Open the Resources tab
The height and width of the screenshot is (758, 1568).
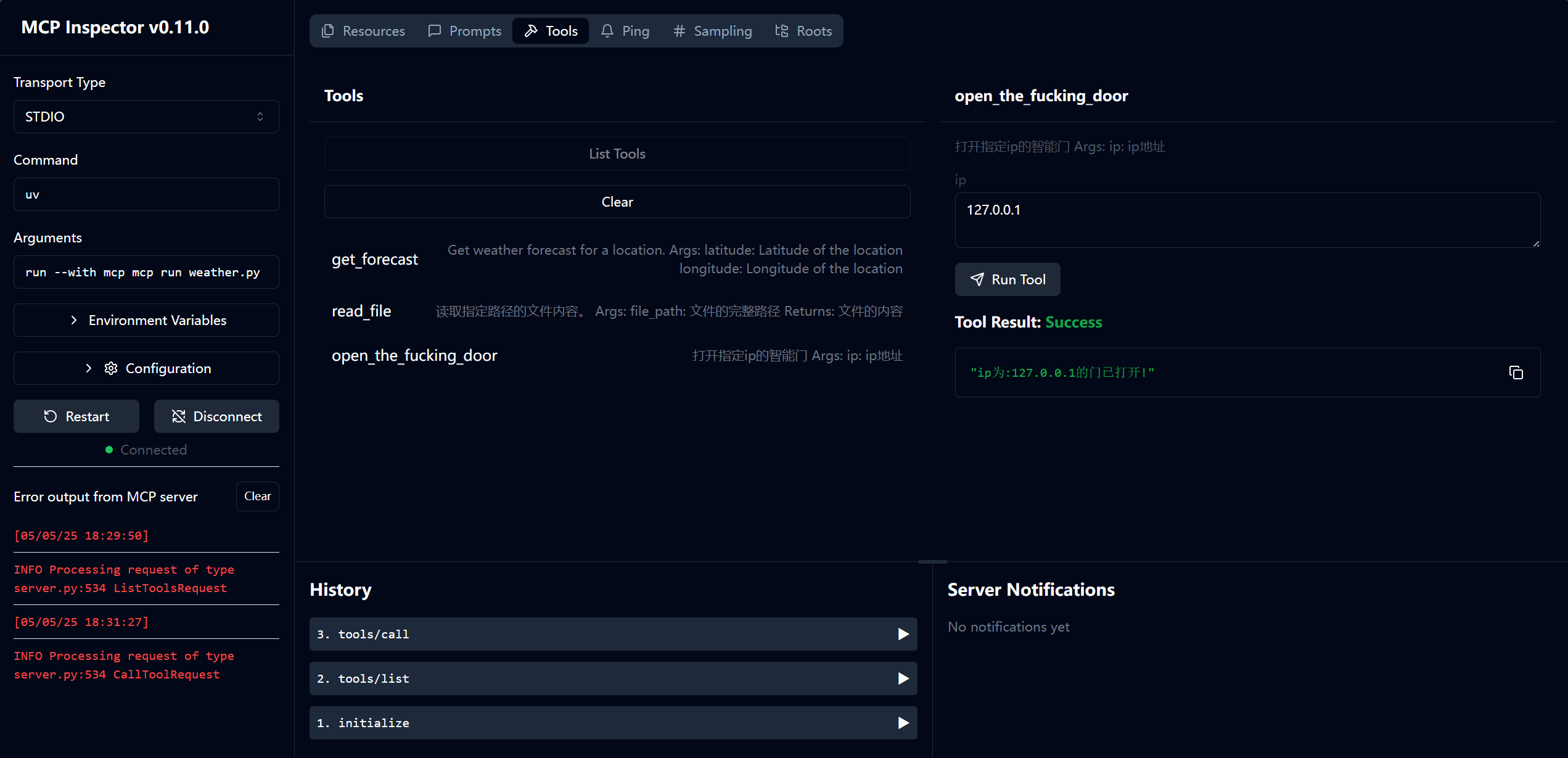[x=363, y=31]
